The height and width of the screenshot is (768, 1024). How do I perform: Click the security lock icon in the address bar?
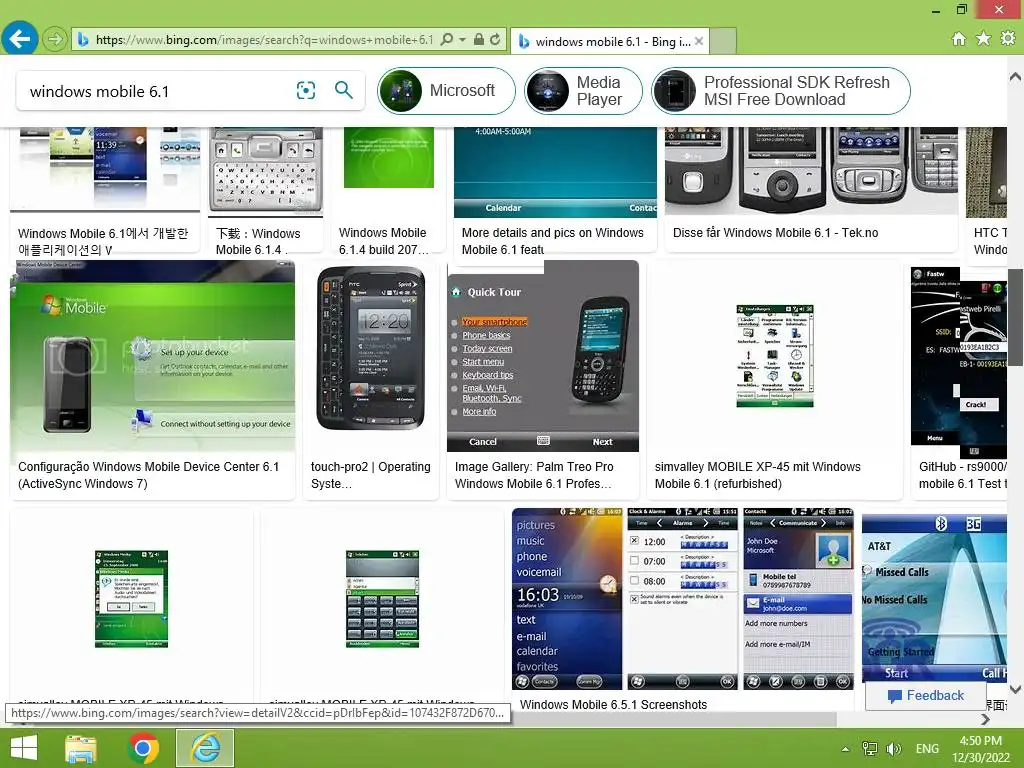click(x=479, y=40)
